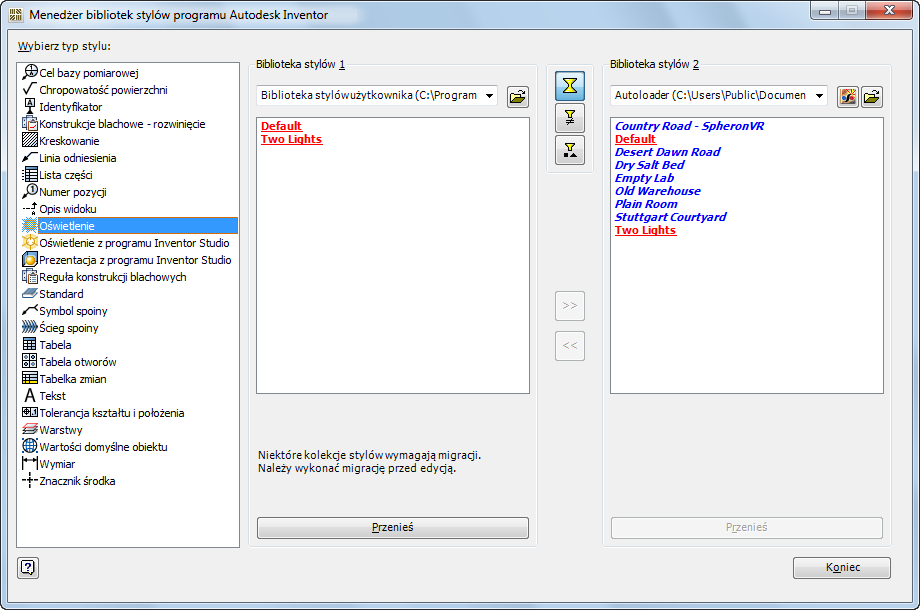
Task: Choose Wartości domyślne obiektu globe icon
Action: point(30,446)
